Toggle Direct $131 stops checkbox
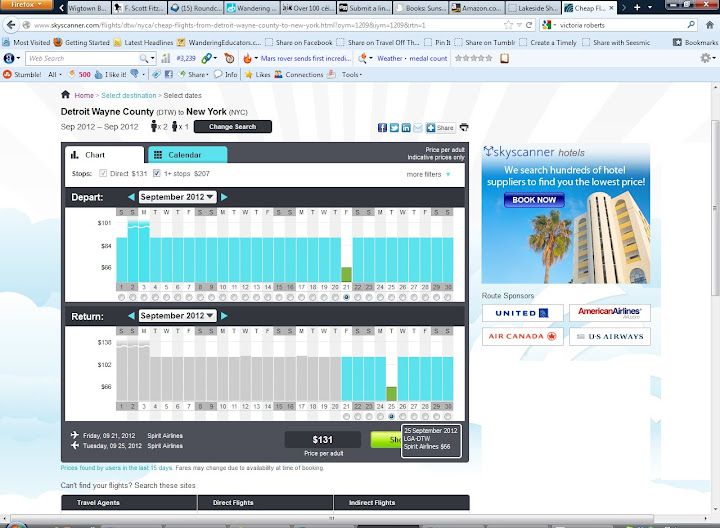 point(103,173)
